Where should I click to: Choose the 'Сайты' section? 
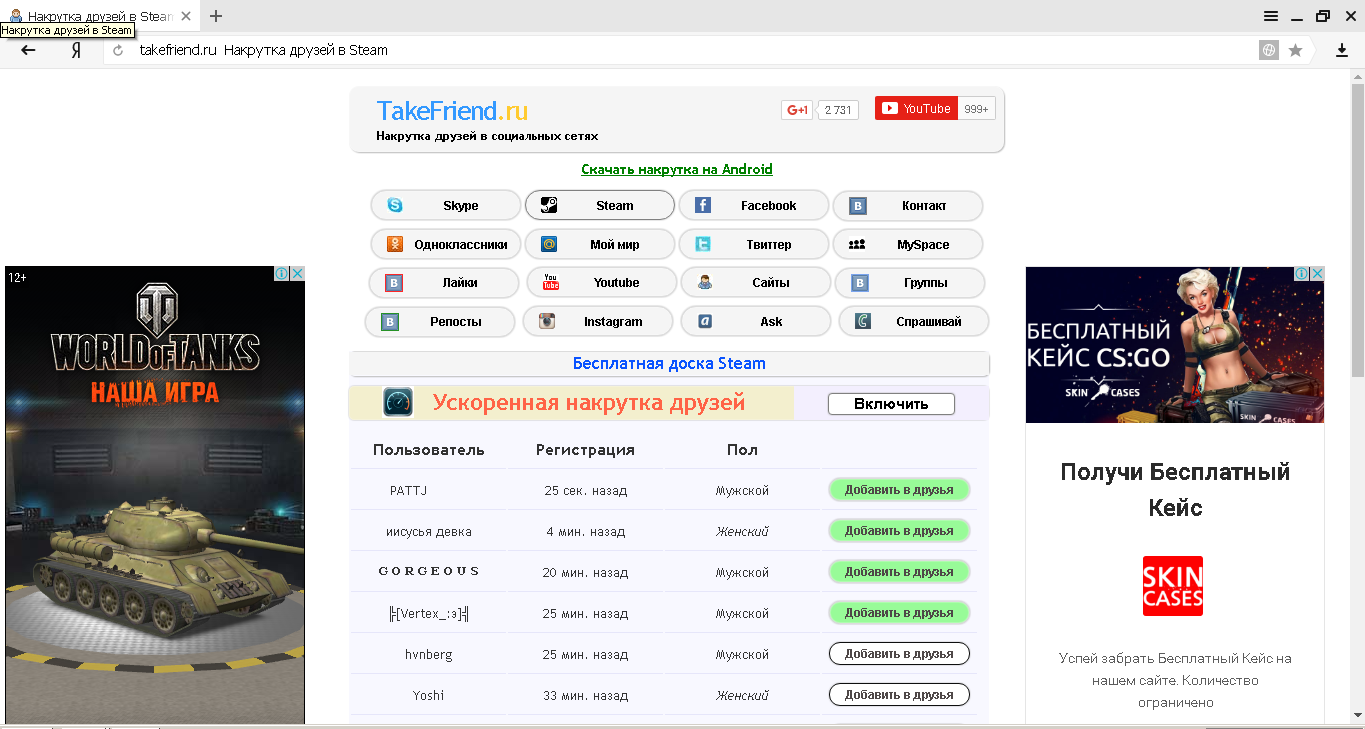pyautogui.click(x=756, y=282)
